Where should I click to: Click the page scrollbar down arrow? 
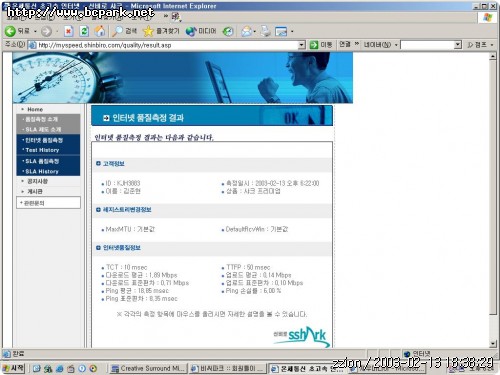[x=493, y=344]
